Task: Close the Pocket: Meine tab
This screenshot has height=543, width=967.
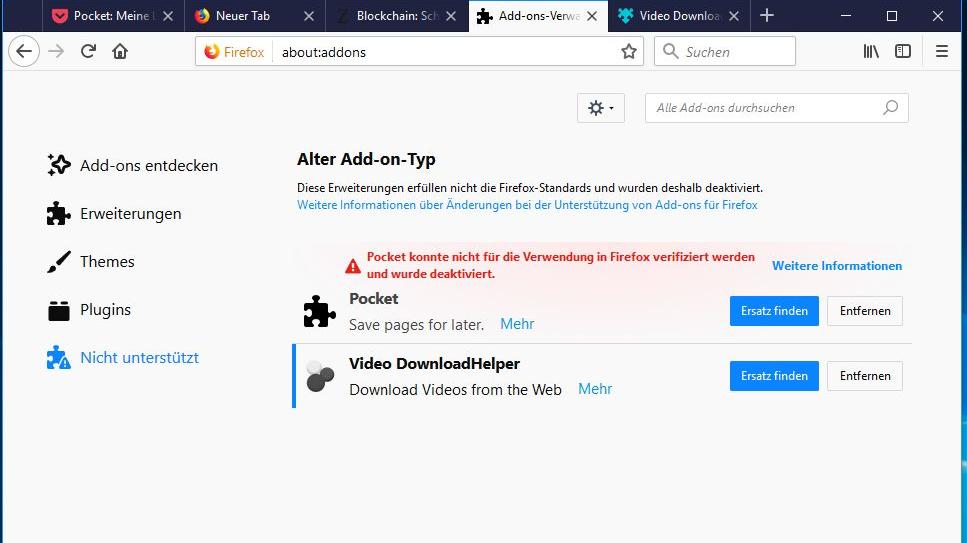Action: pyautogui.click(x=168, y=16)
